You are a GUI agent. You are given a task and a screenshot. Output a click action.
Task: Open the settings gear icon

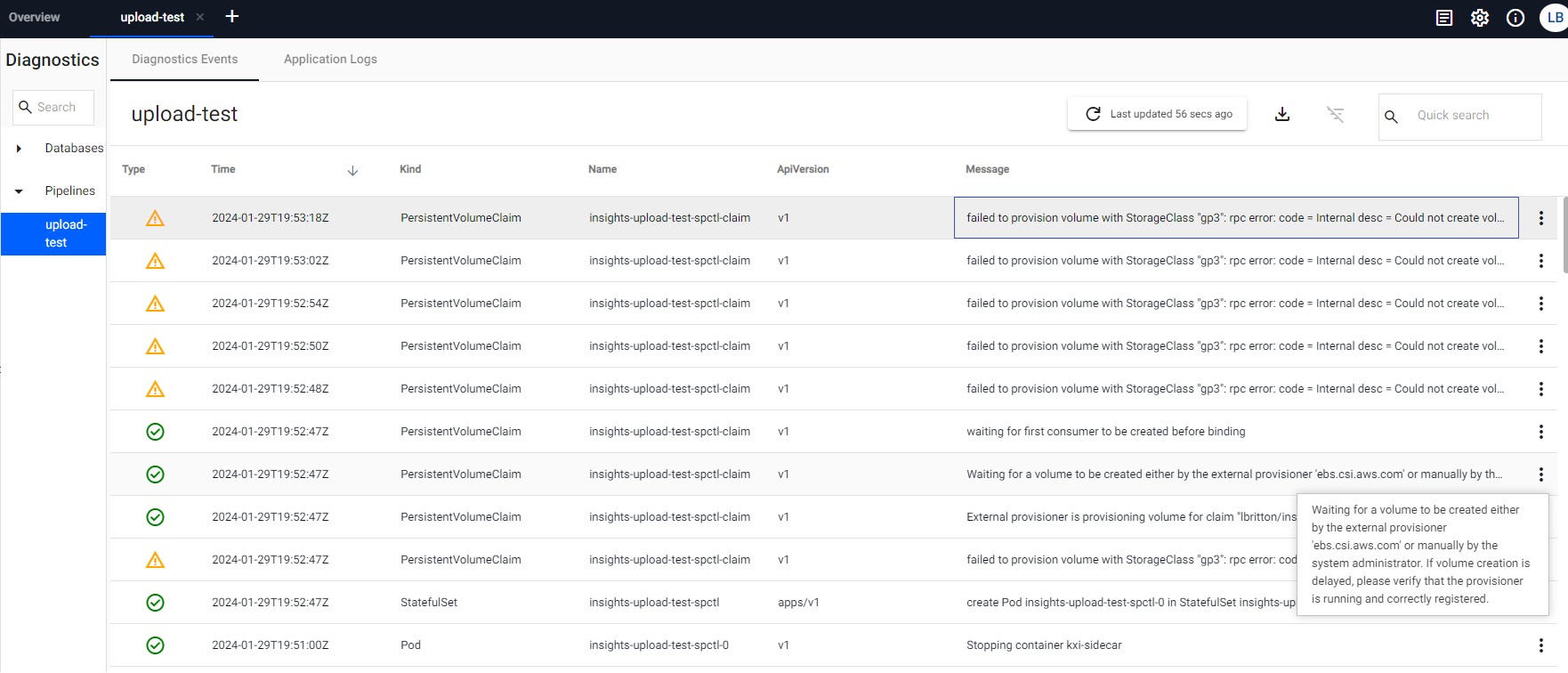1480,18
